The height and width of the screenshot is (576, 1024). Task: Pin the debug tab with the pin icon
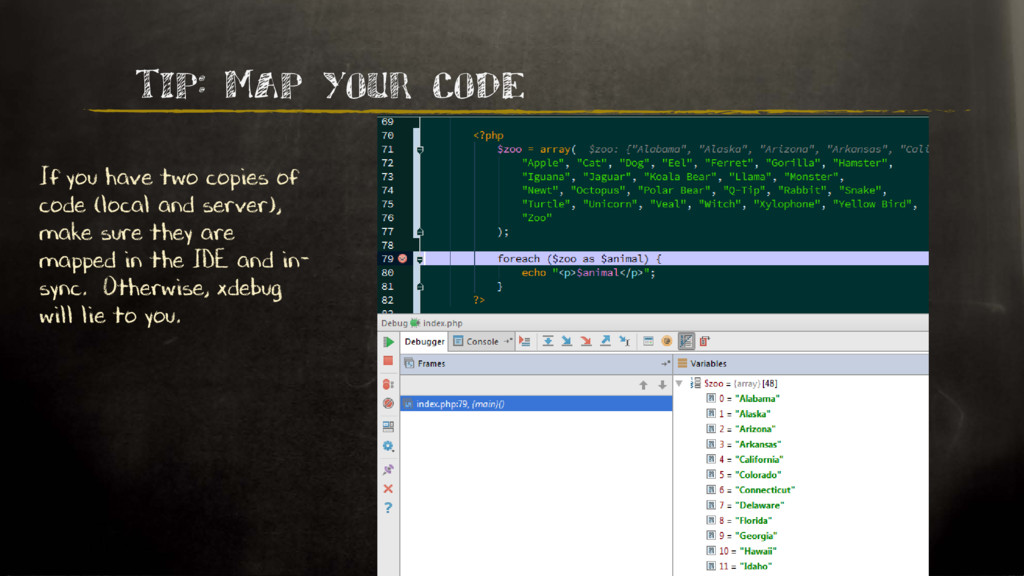389,469
